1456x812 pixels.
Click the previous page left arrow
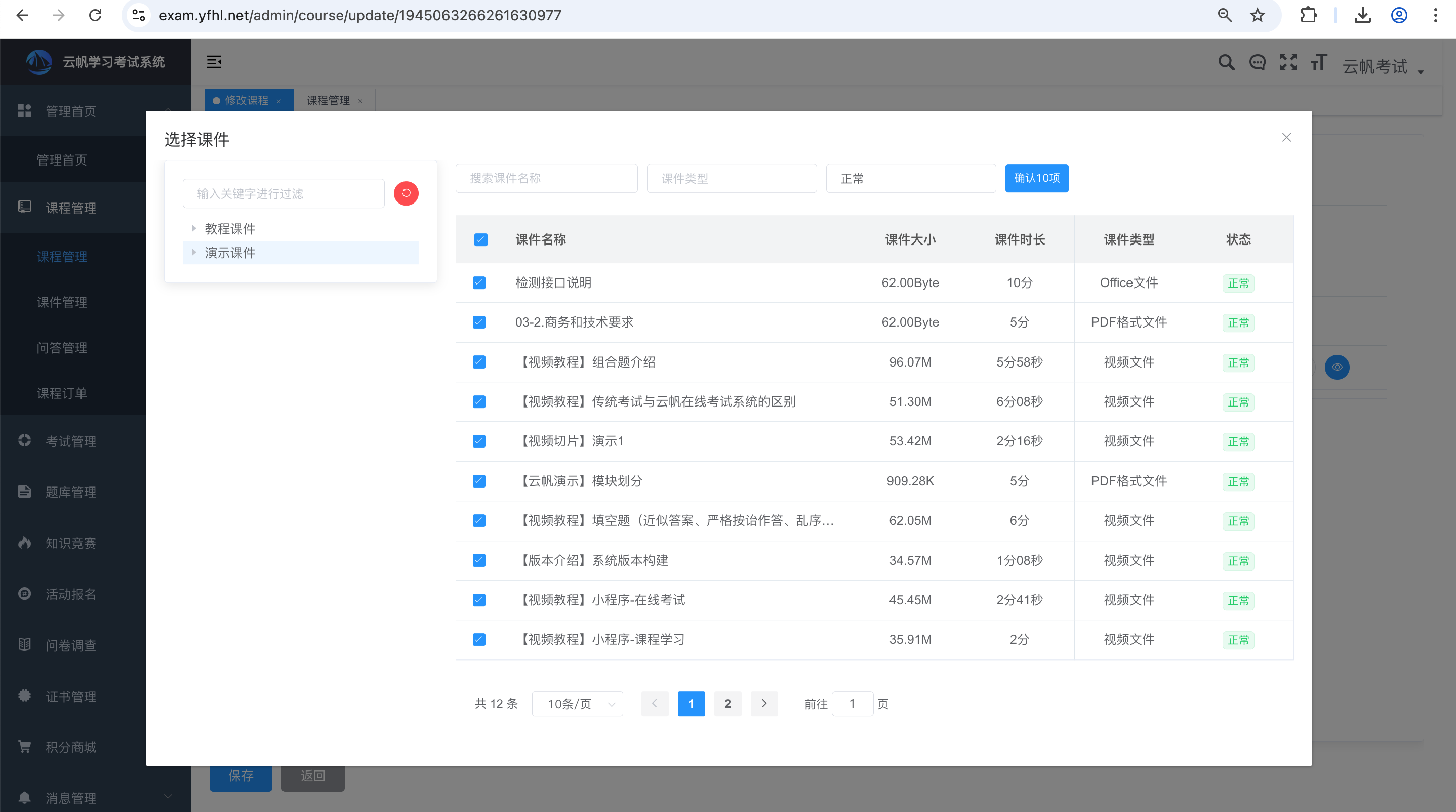655,704
